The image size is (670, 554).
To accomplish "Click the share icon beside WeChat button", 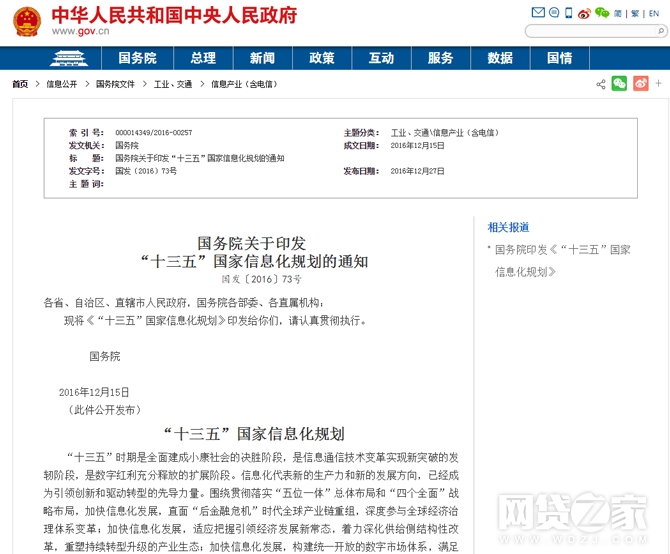I will click(600, 84).
